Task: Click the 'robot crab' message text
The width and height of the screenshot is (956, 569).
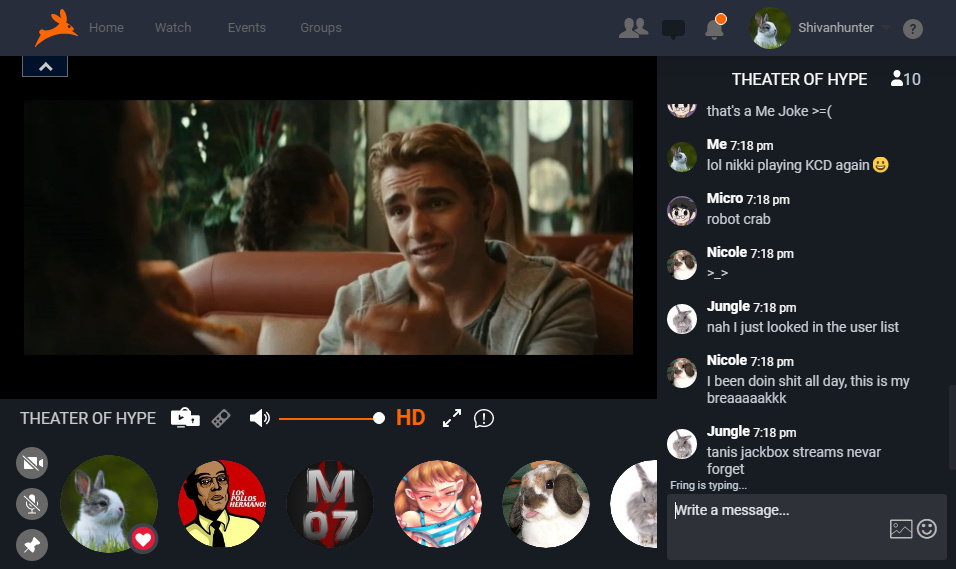Action: click(738, 219)
